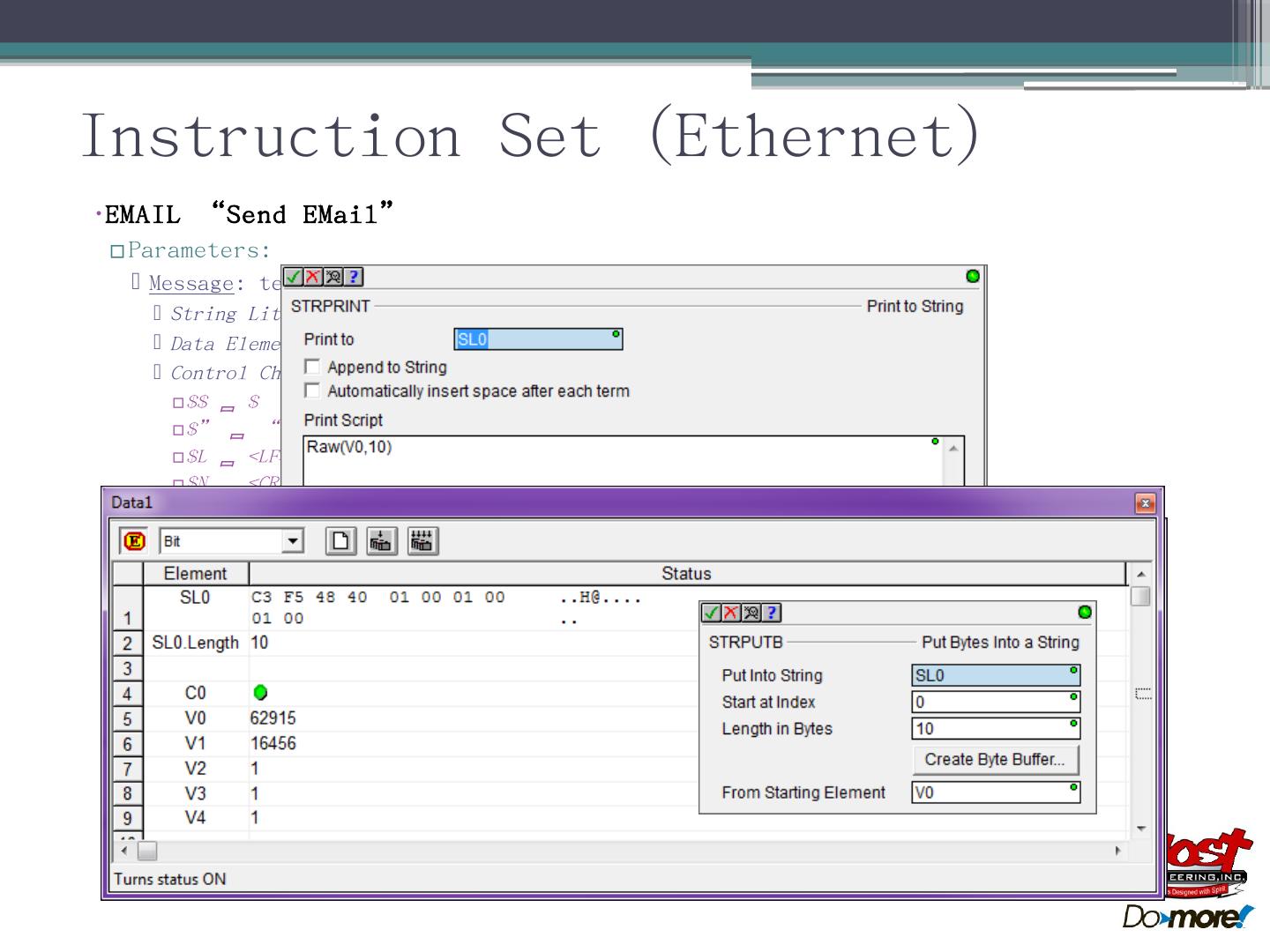Screen dimensions: 1270x952
Task: Click the V0 element cell
Action: [196, 719]
